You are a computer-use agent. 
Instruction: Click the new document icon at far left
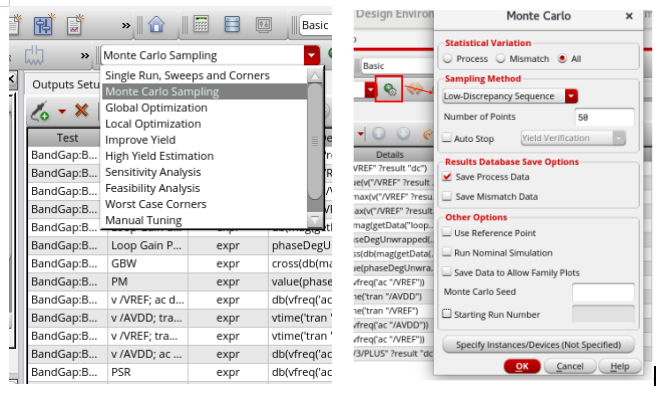pos(14,25)
